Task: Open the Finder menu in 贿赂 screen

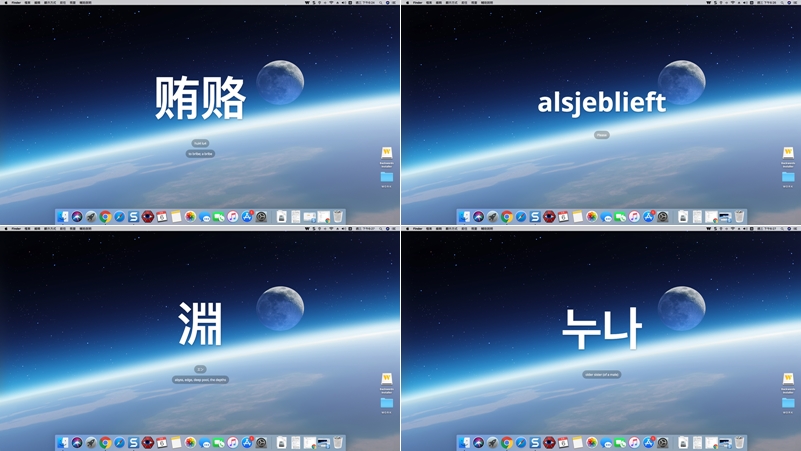Action: click(x=16, y=3)
